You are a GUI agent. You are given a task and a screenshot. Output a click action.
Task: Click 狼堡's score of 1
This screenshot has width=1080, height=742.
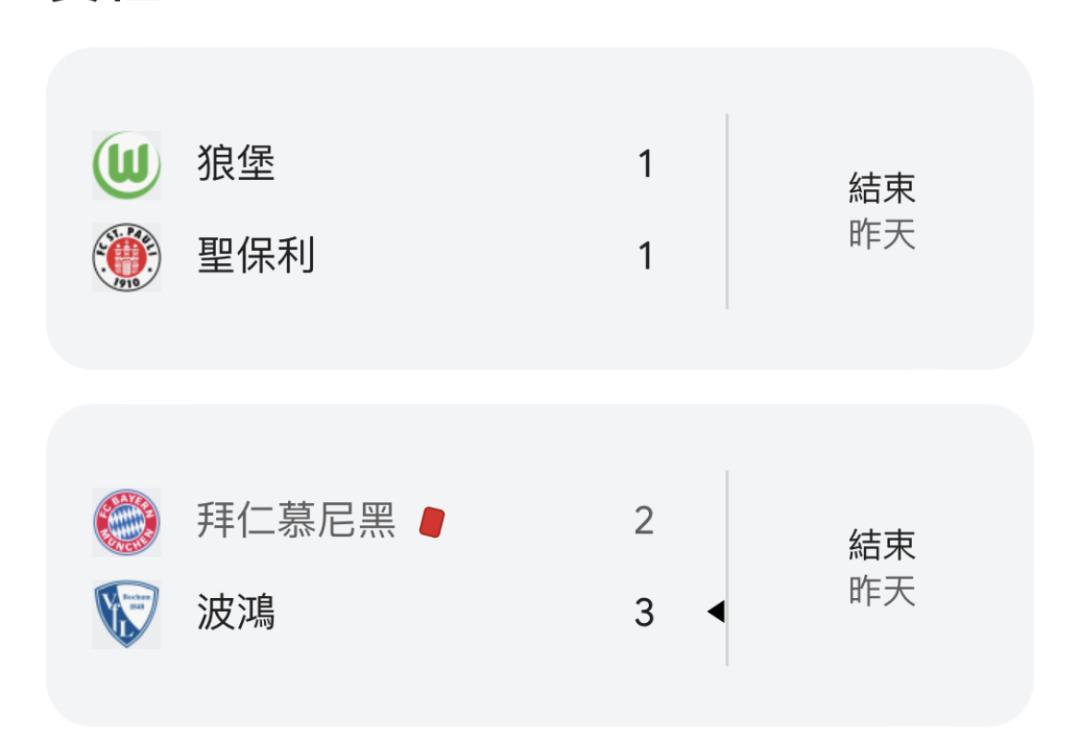(x=645, y=164)
